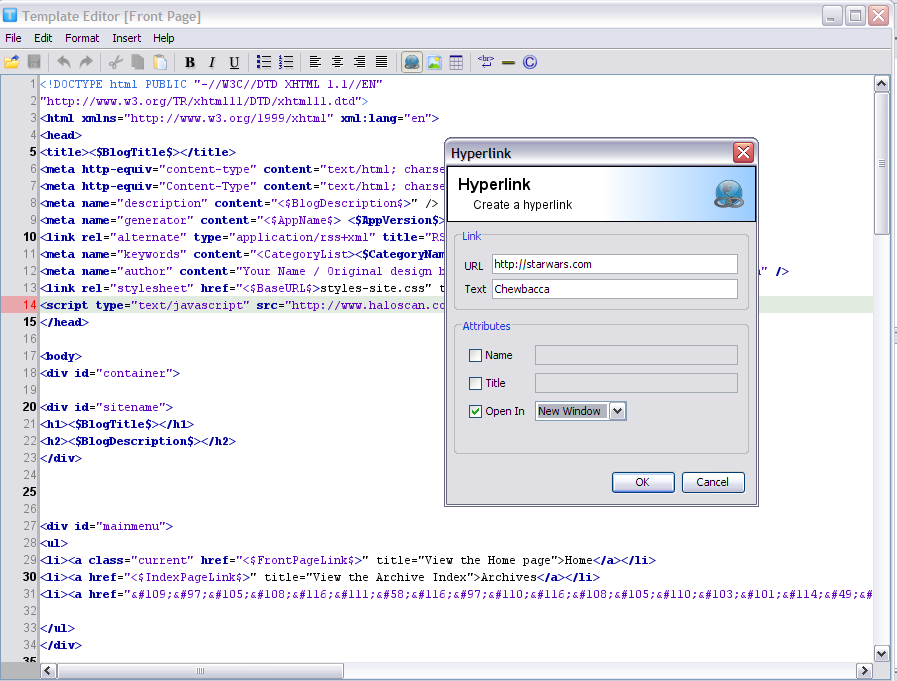This screenshot has height=681, width=897.
Task: Insert a horizontal rule
Action: pyautogui.click(x=508, y=62)
